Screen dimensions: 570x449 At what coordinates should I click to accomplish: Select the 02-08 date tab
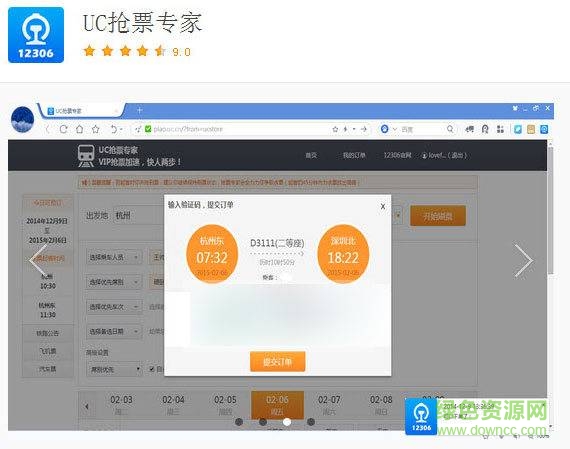point(381,405)
